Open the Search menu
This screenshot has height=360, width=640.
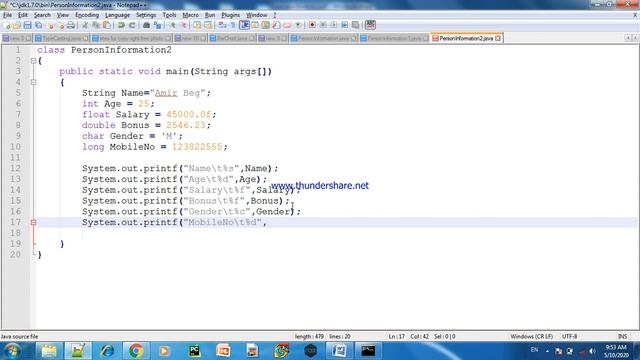[x=42, y=15]
